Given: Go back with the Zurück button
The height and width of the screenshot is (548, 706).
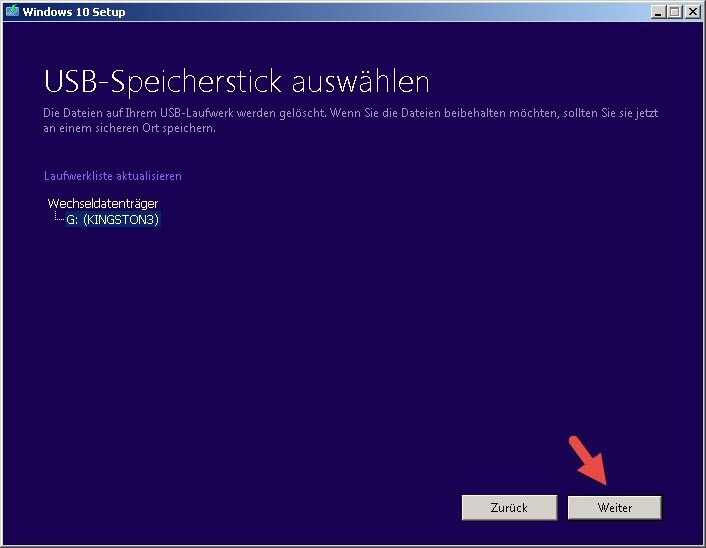Looking at the screenshot, I should (x=509, y=508).
